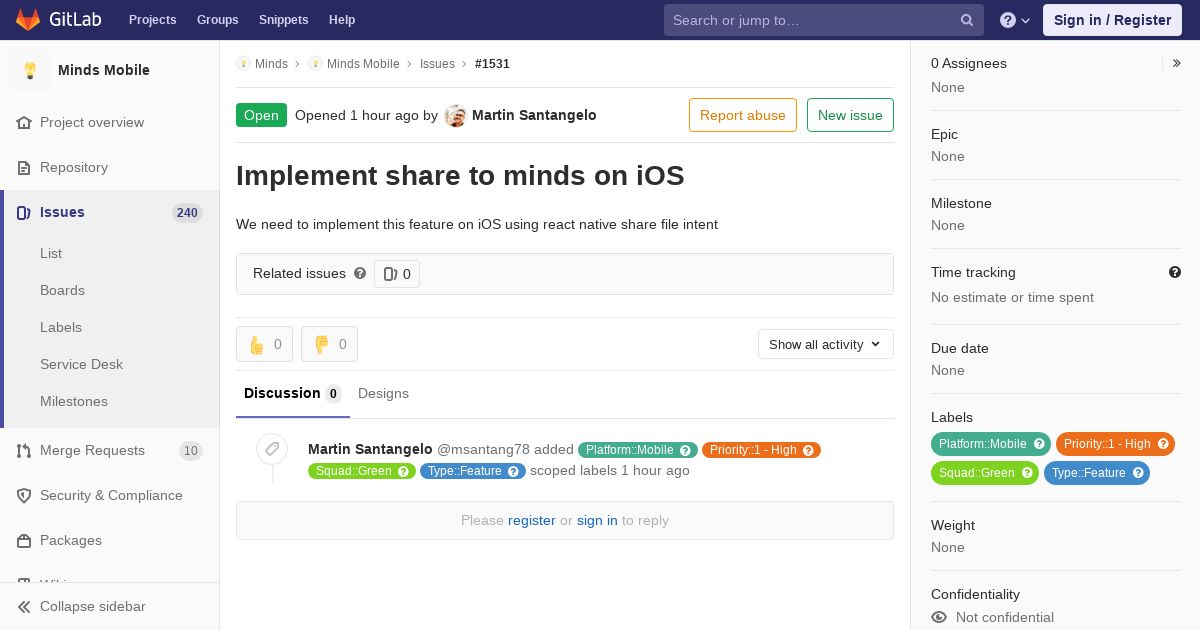Viewport: 1200px width, 630px height.
Task: Open Service Desk in sidebar
Action: coord(81,364)
